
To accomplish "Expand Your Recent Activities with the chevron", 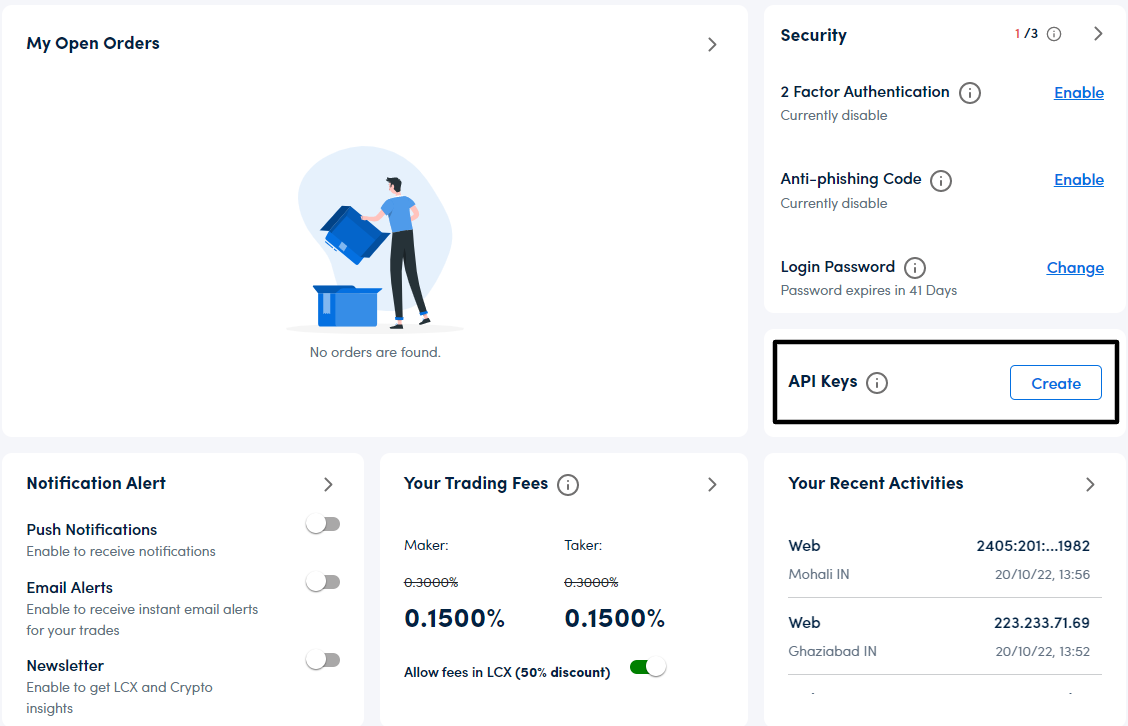I will coord(1090,484).
